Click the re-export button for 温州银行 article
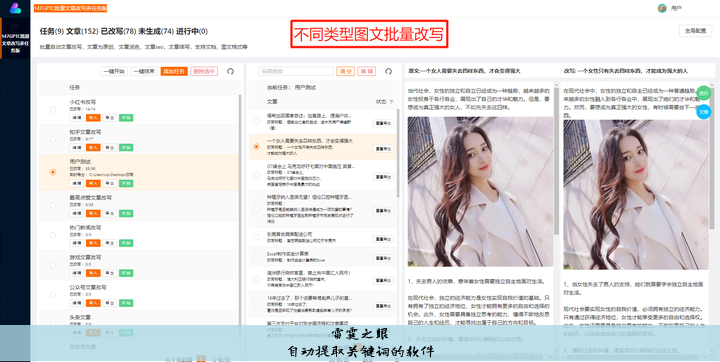The image size is (720, 362). pos(383,280)
